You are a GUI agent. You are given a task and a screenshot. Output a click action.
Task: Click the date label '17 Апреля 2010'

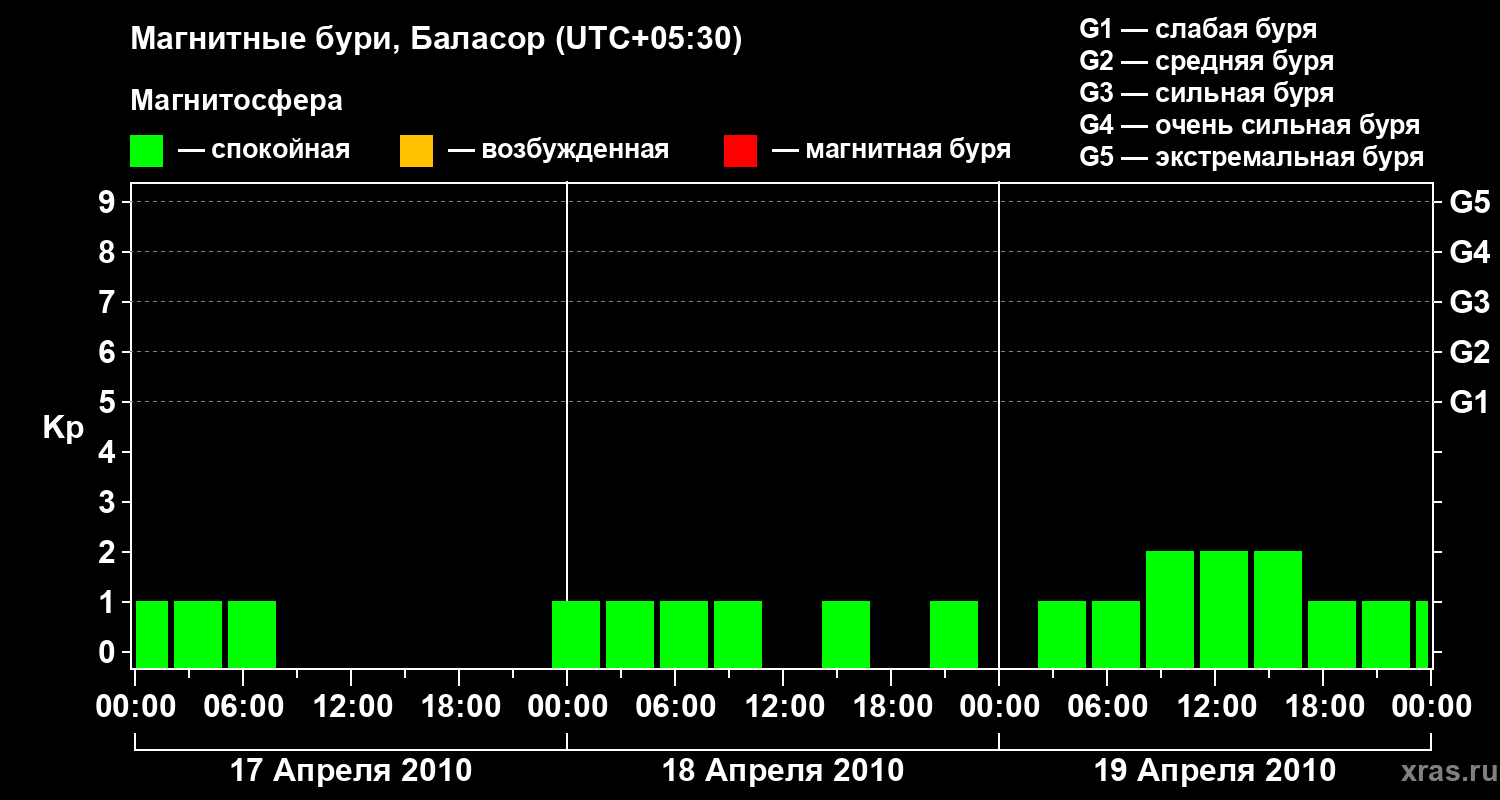(351, 771)
